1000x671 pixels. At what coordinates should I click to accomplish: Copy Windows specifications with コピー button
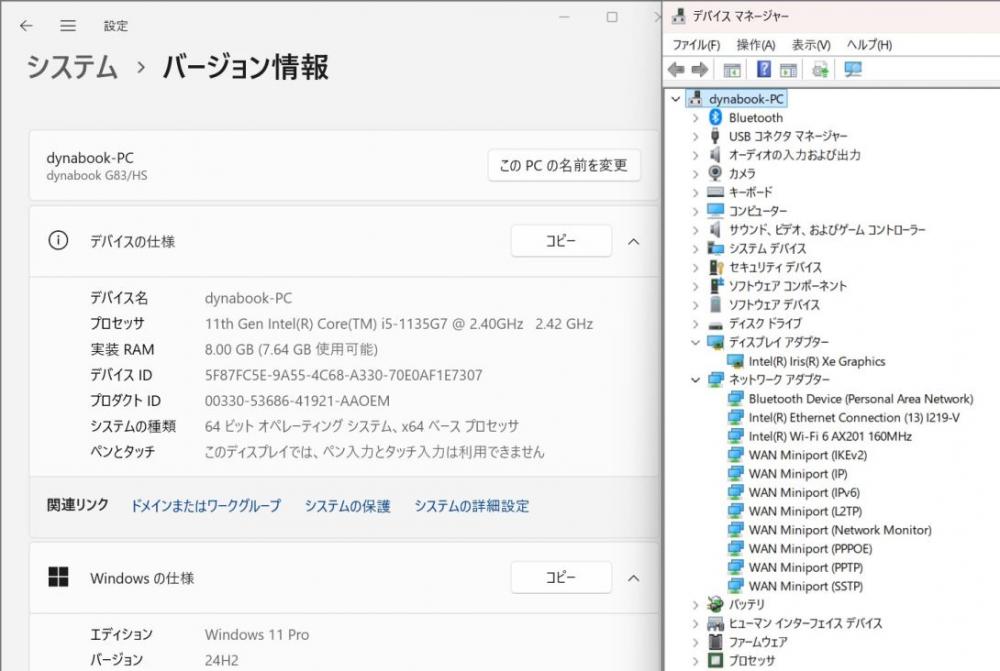[561, 577]
